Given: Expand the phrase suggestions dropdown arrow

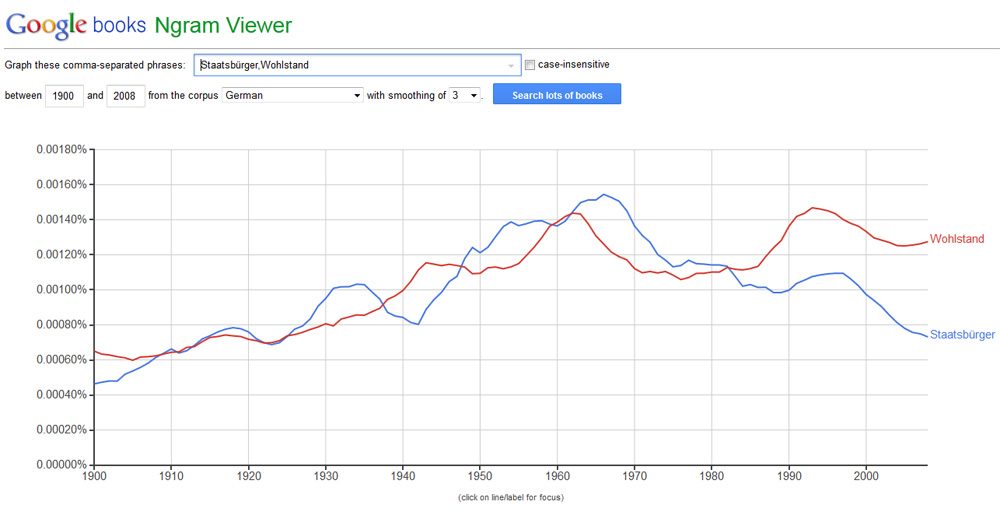Looking at the screenshot, I should pos(511,65).
